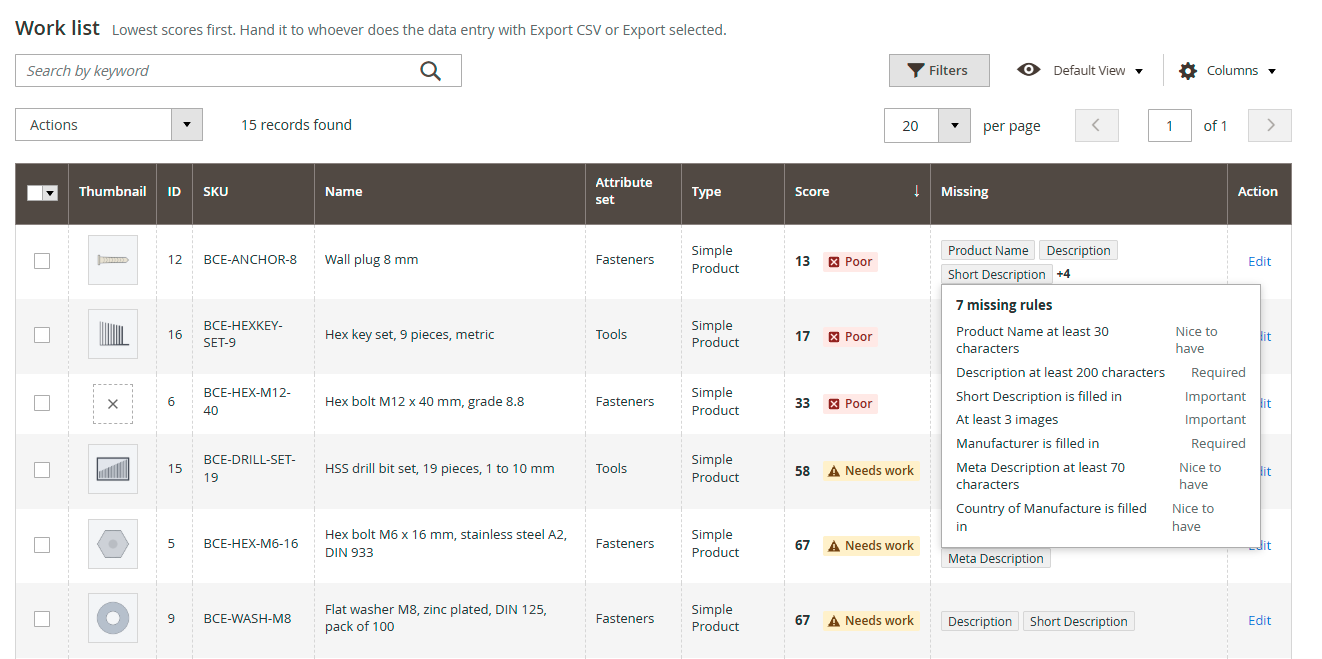This screenshot has height=659, width=1322.
Task: Expand the per page count dropdown
Action: click(x=954, y=125)
